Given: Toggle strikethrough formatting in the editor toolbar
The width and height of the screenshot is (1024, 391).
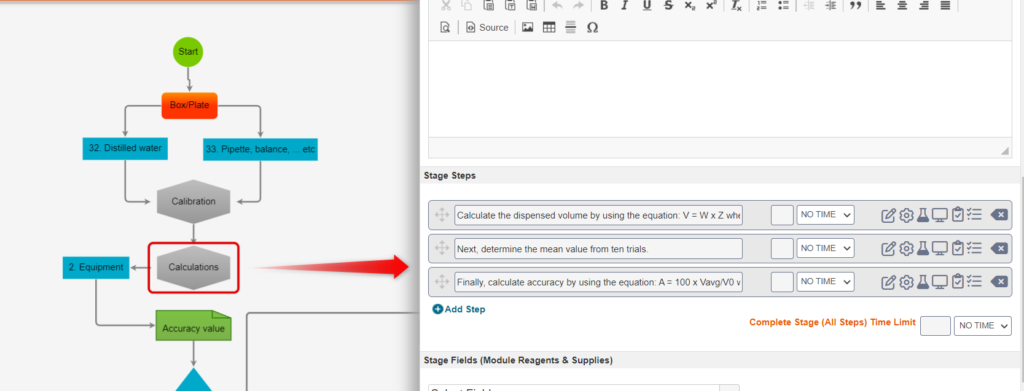Looking at the screenshot, I should (x=667, y=5).
